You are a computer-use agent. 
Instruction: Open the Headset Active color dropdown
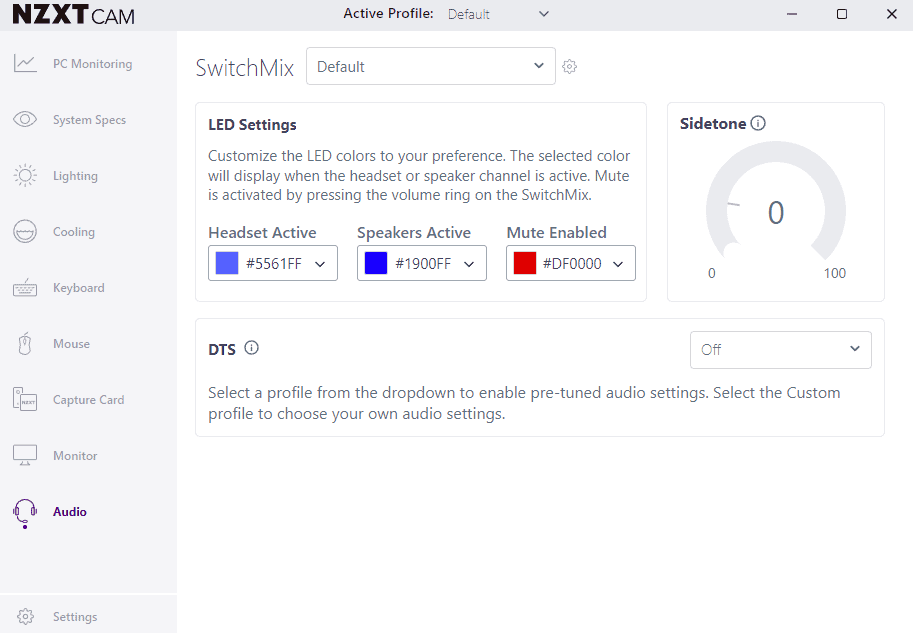(x=273, y=264)
